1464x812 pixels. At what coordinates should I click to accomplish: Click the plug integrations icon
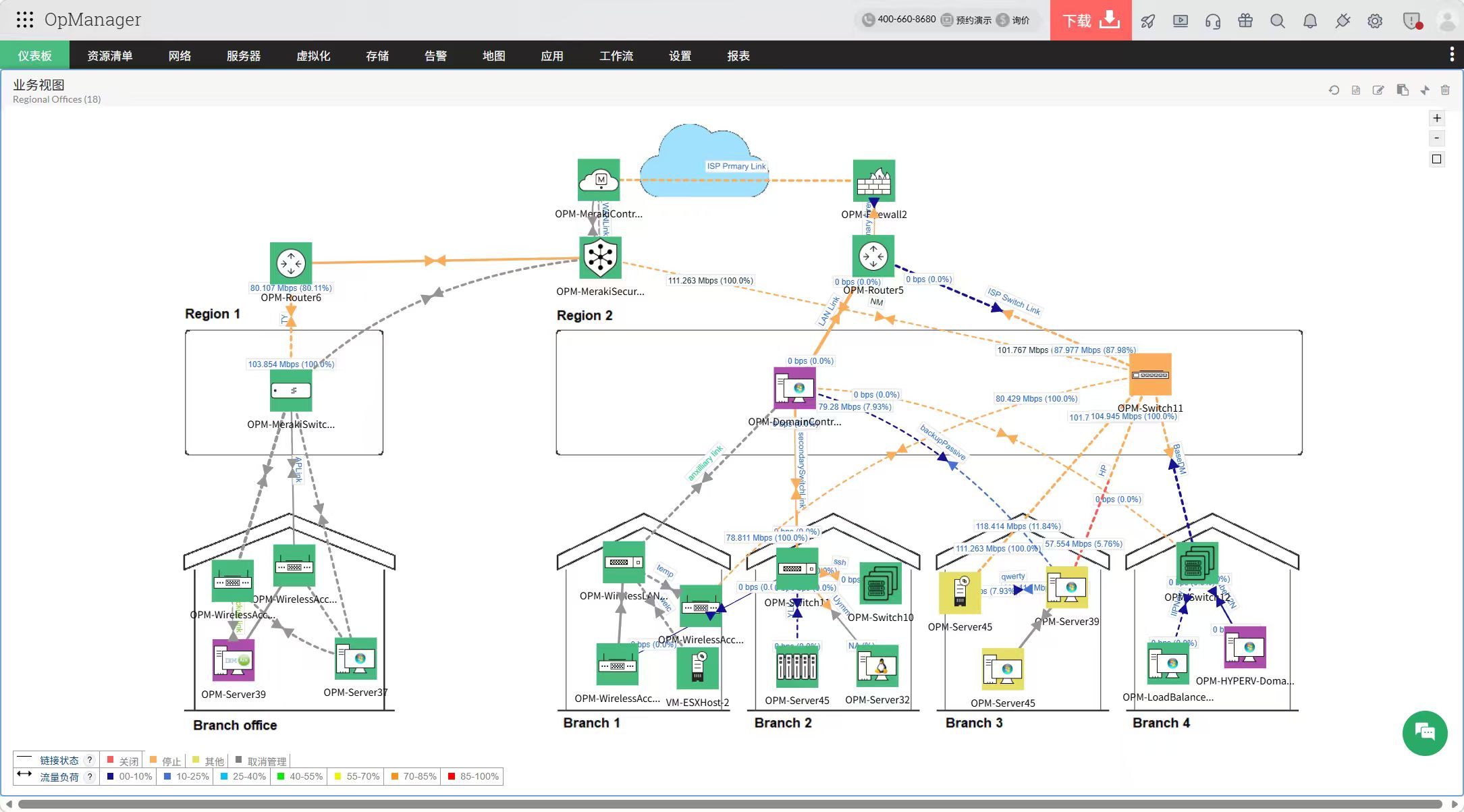coord(1343,21)
